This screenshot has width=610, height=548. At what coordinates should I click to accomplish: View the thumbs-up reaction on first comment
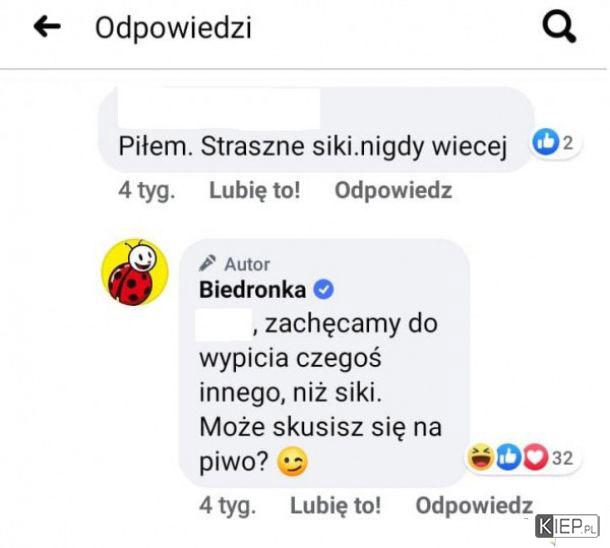[x=545, y=142]
